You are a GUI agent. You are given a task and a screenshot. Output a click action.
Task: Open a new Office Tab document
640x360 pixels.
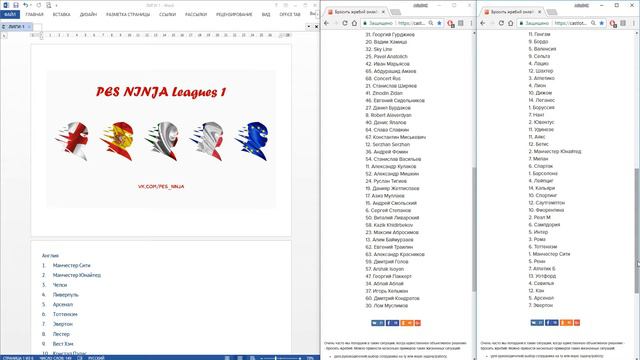pos(38,27)
